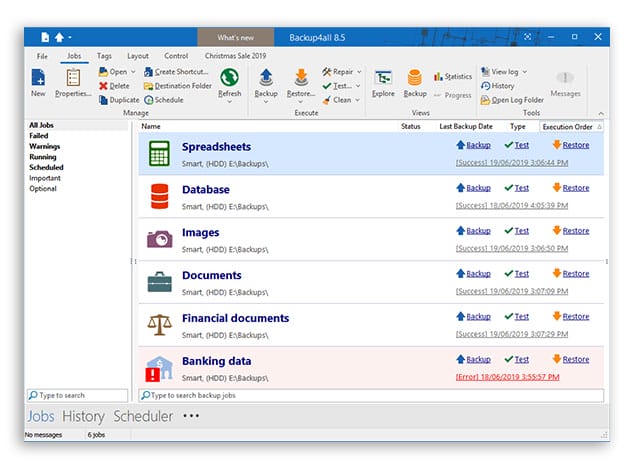The width and height of the screenshot is (630, 473).
Task: Select the Failed jobs filter
Action: point(39,135)
